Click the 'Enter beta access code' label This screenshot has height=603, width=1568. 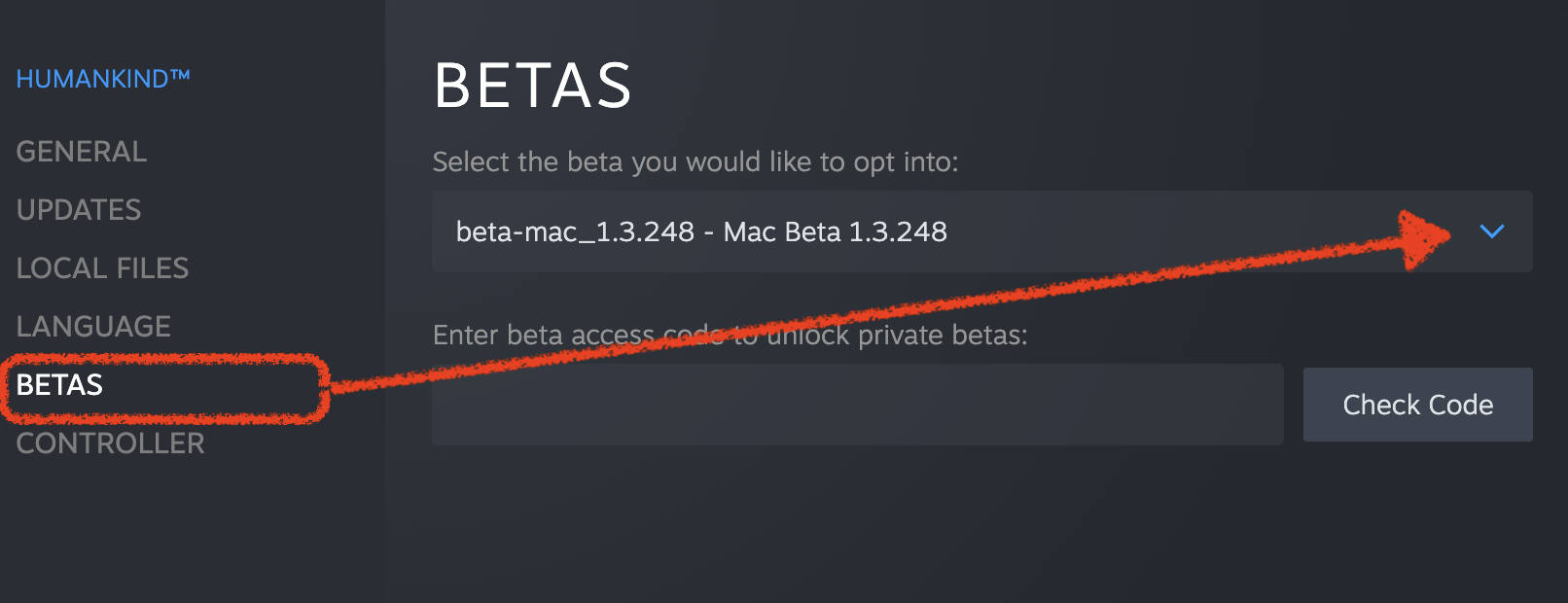730,336
